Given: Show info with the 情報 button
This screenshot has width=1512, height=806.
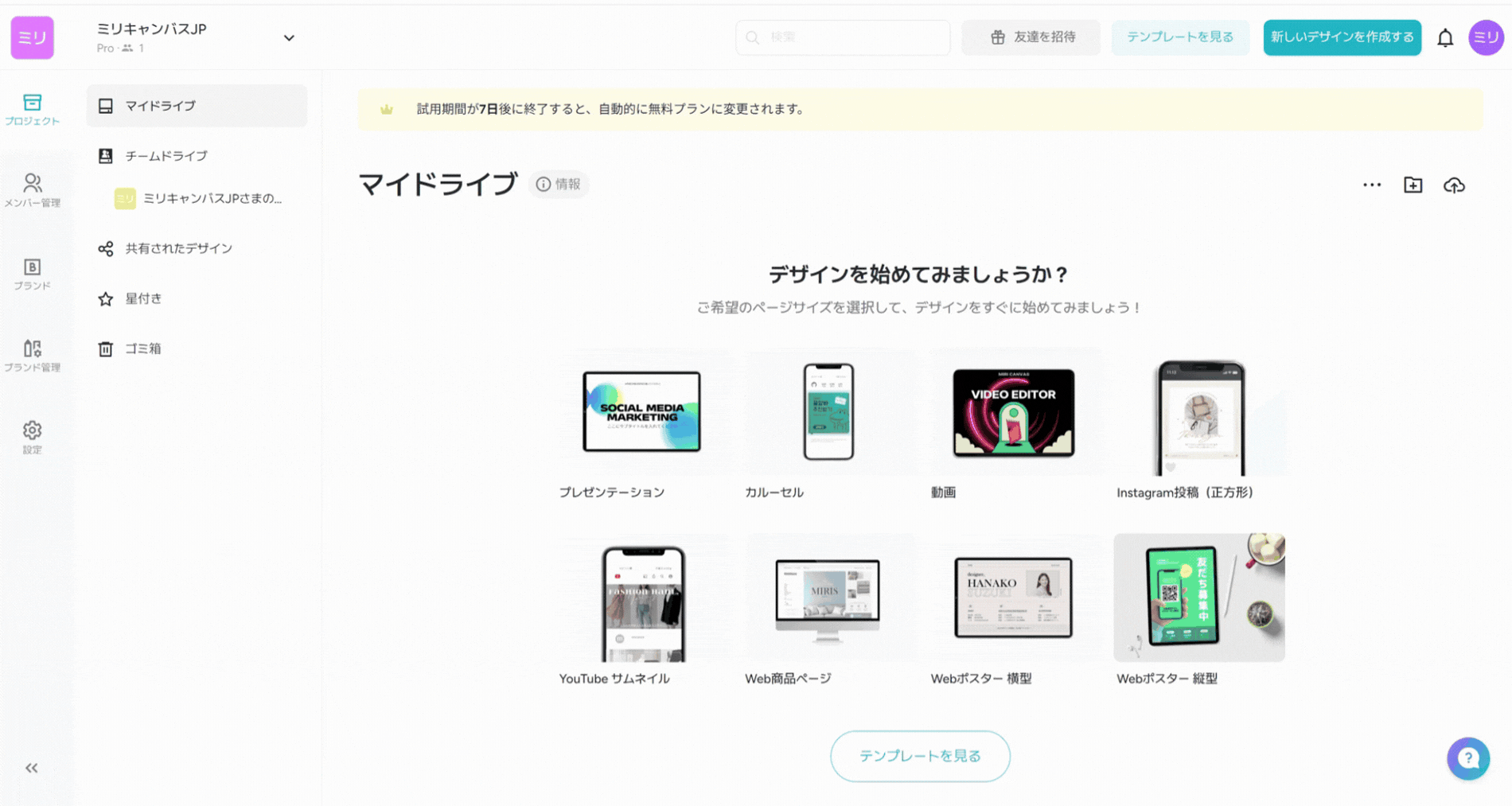Looking at the screenshot, I should pos(559,184).
